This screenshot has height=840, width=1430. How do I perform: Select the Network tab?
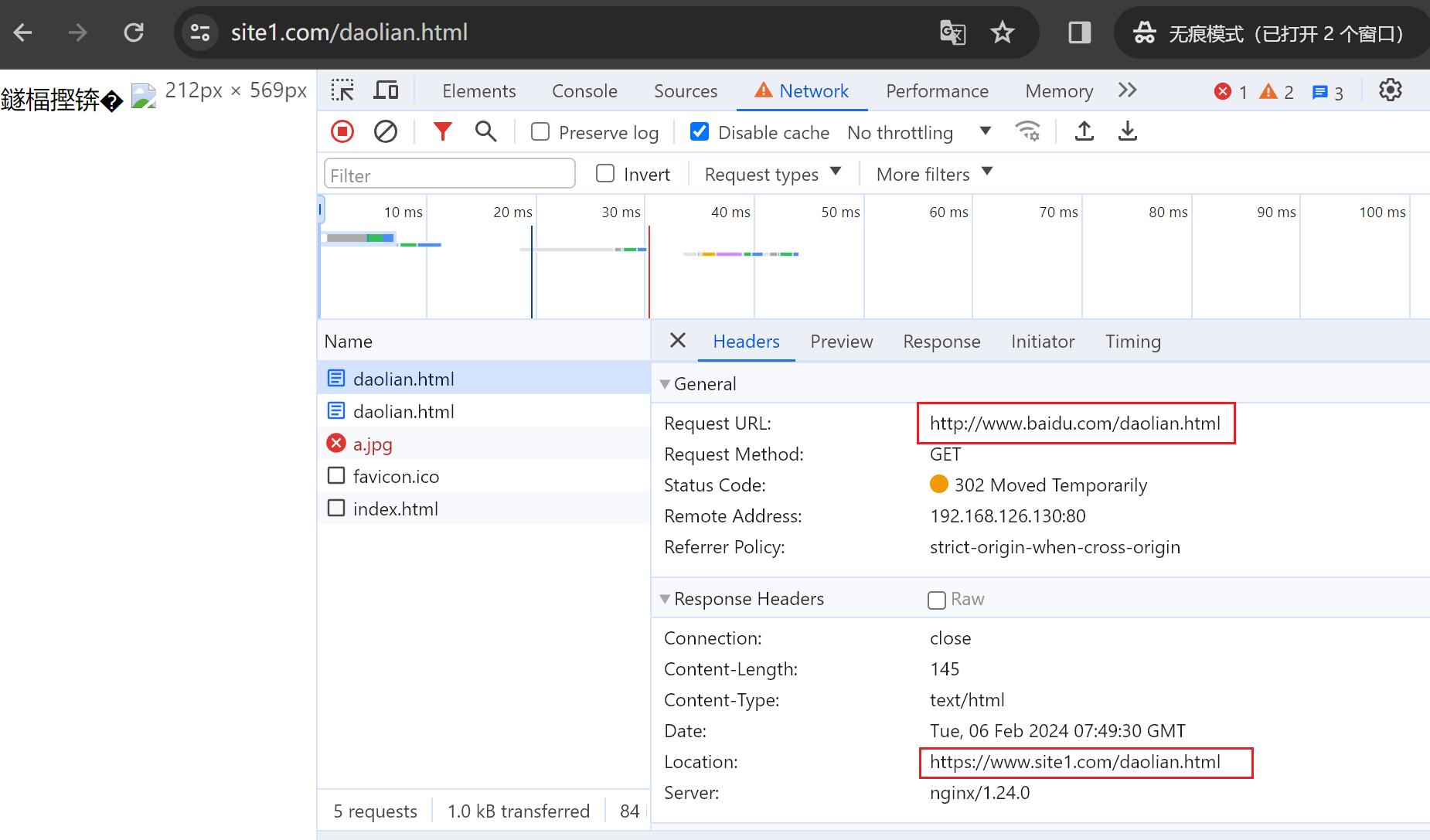click(x=802, y=91)
